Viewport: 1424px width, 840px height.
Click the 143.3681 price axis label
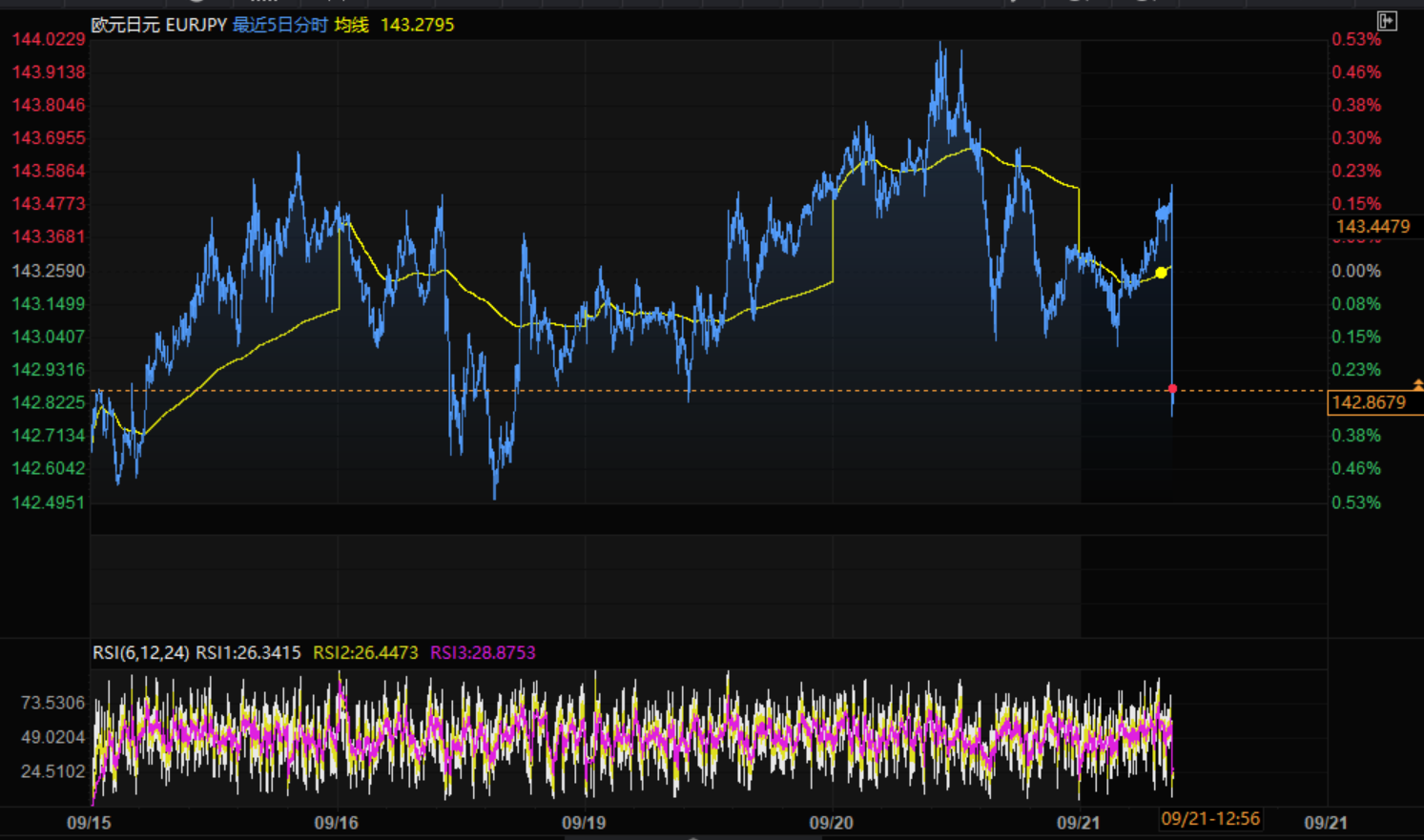pos(49,236)
